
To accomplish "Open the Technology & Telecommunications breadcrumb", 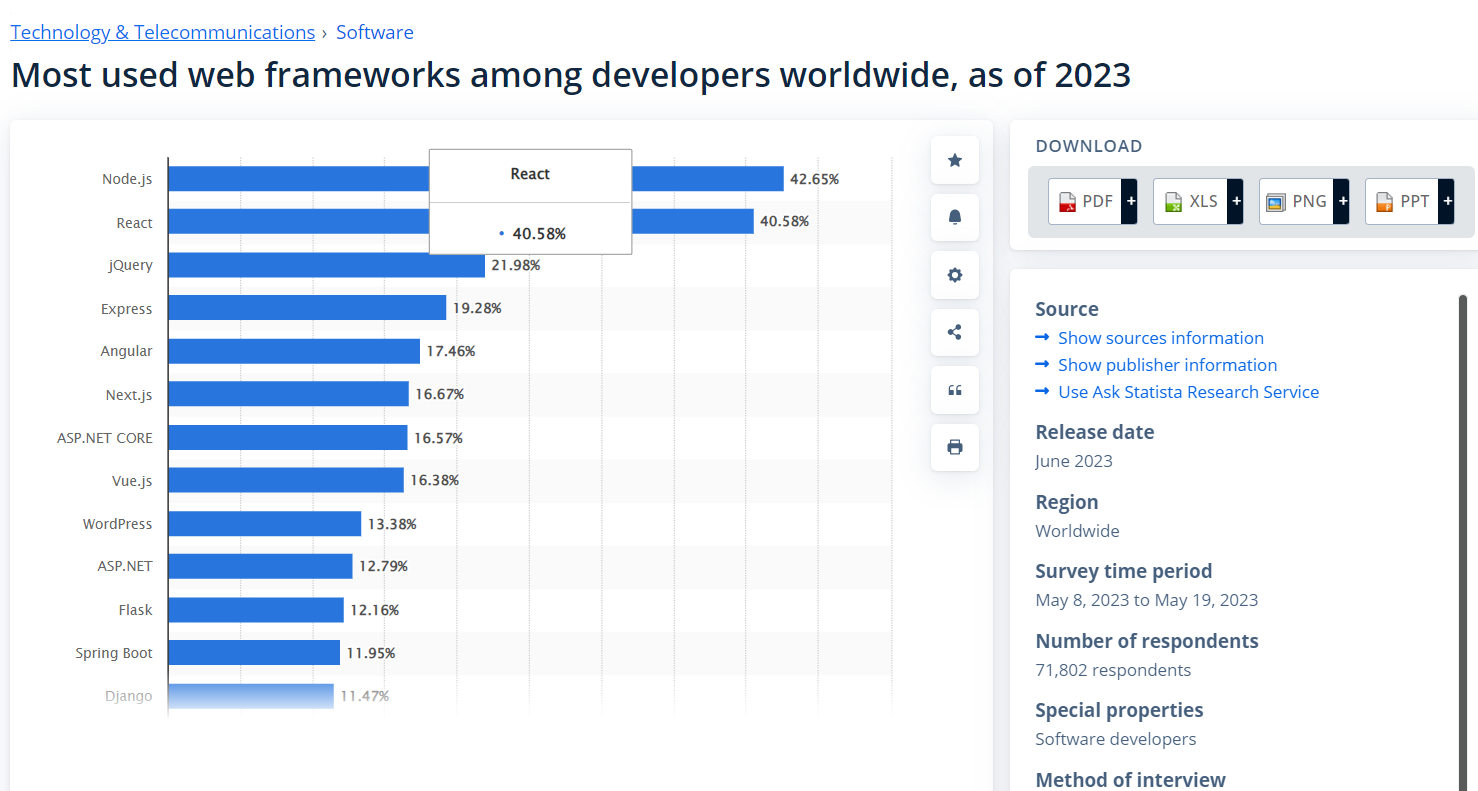I will click(162, 32).
